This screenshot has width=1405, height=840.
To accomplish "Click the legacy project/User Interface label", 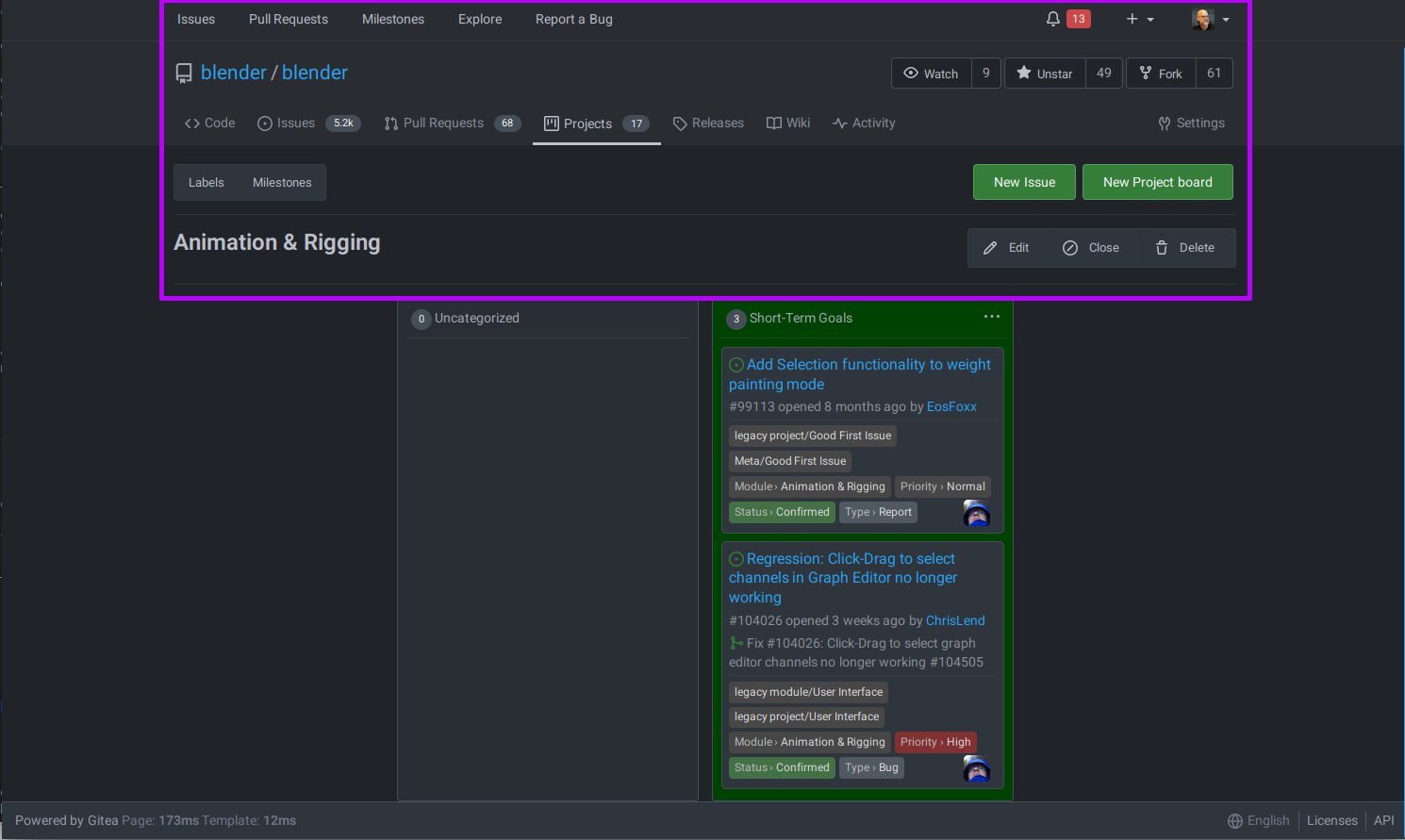I will click(807, 716).
